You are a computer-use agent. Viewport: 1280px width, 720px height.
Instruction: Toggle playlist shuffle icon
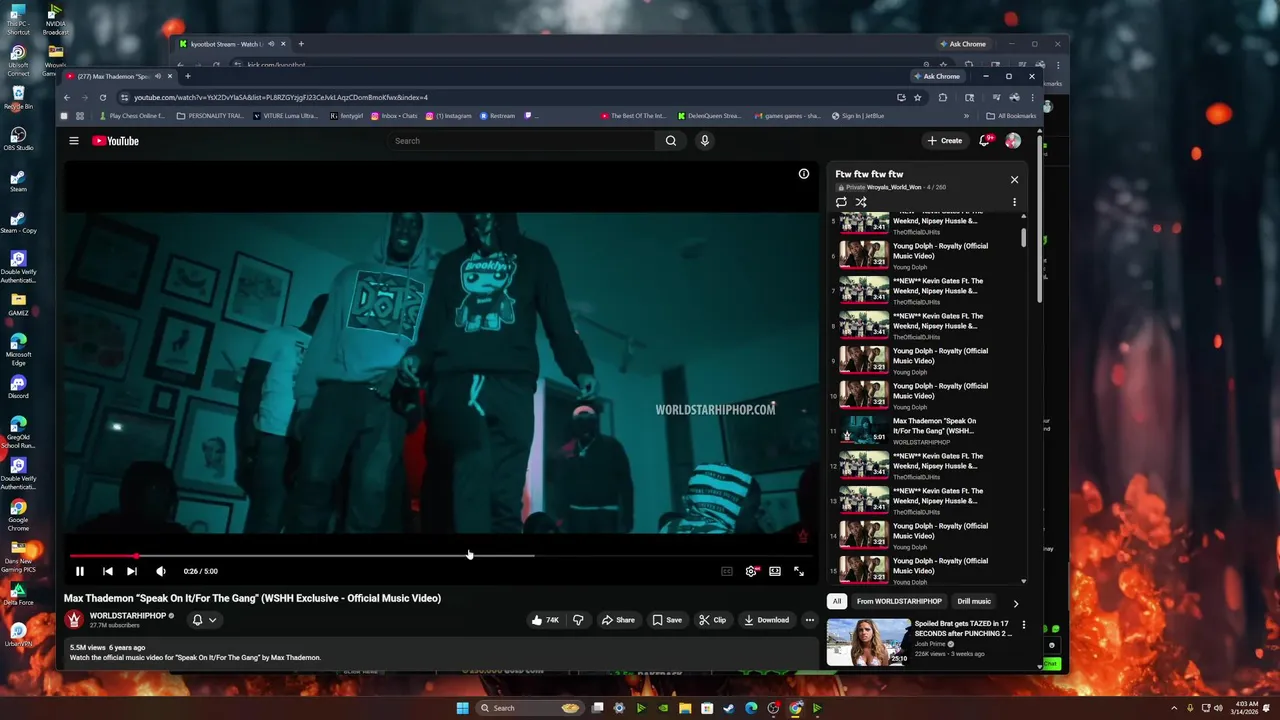(x=861, y=202)
